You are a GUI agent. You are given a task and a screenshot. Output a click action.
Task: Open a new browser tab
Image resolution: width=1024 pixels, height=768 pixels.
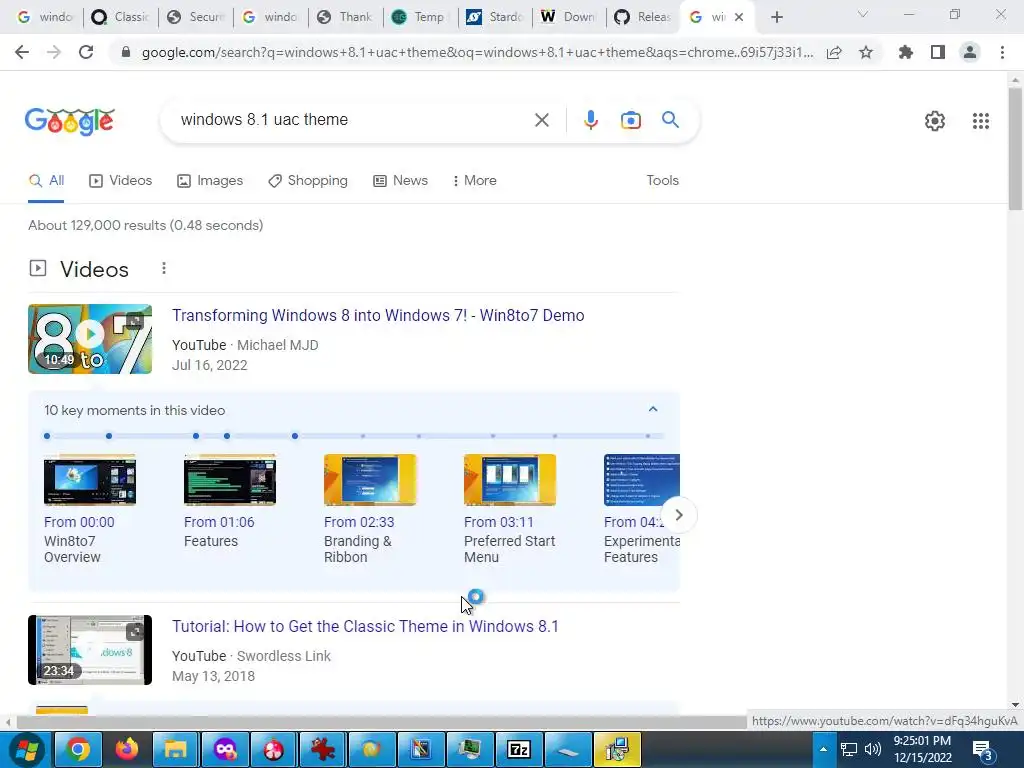tap(776, 17)
